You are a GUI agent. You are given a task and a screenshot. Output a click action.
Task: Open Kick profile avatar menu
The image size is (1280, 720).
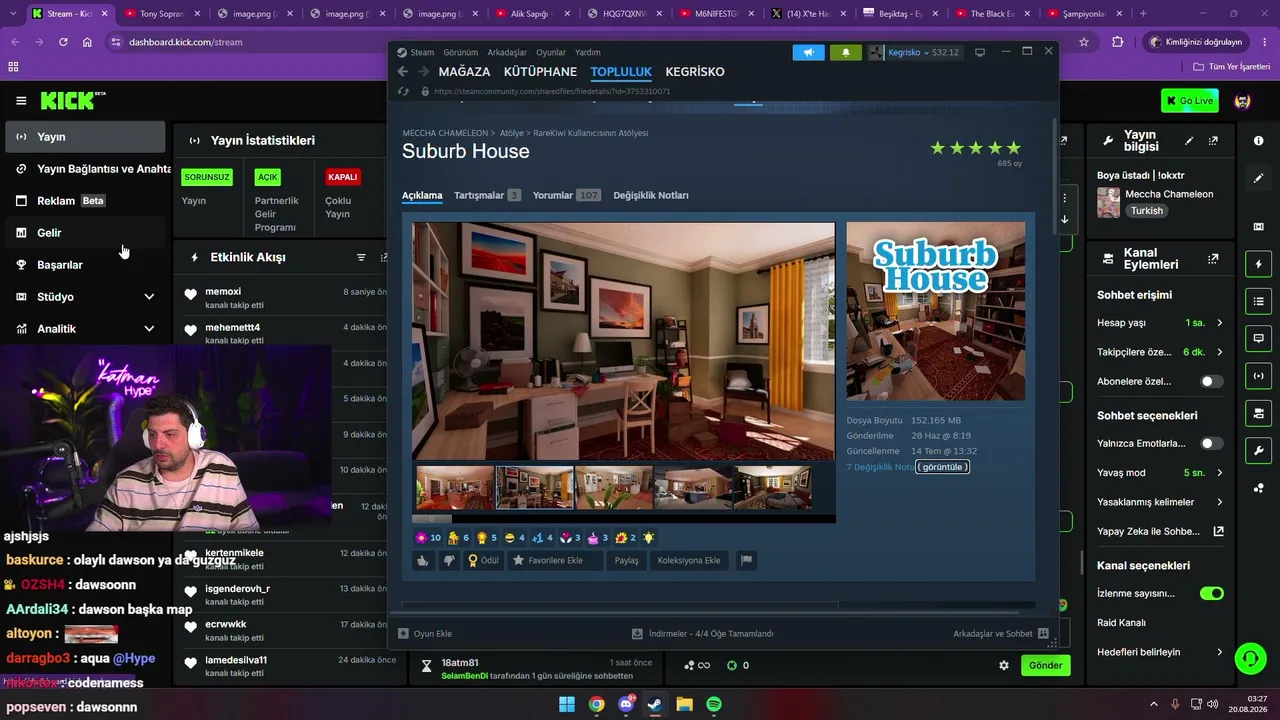pos(1242,101)
